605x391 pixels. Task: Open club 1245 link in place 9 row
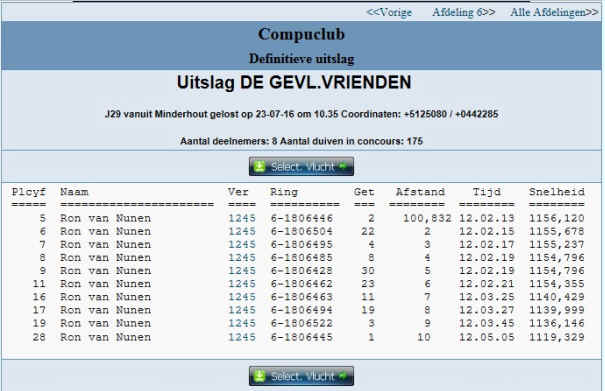point(242,271)
